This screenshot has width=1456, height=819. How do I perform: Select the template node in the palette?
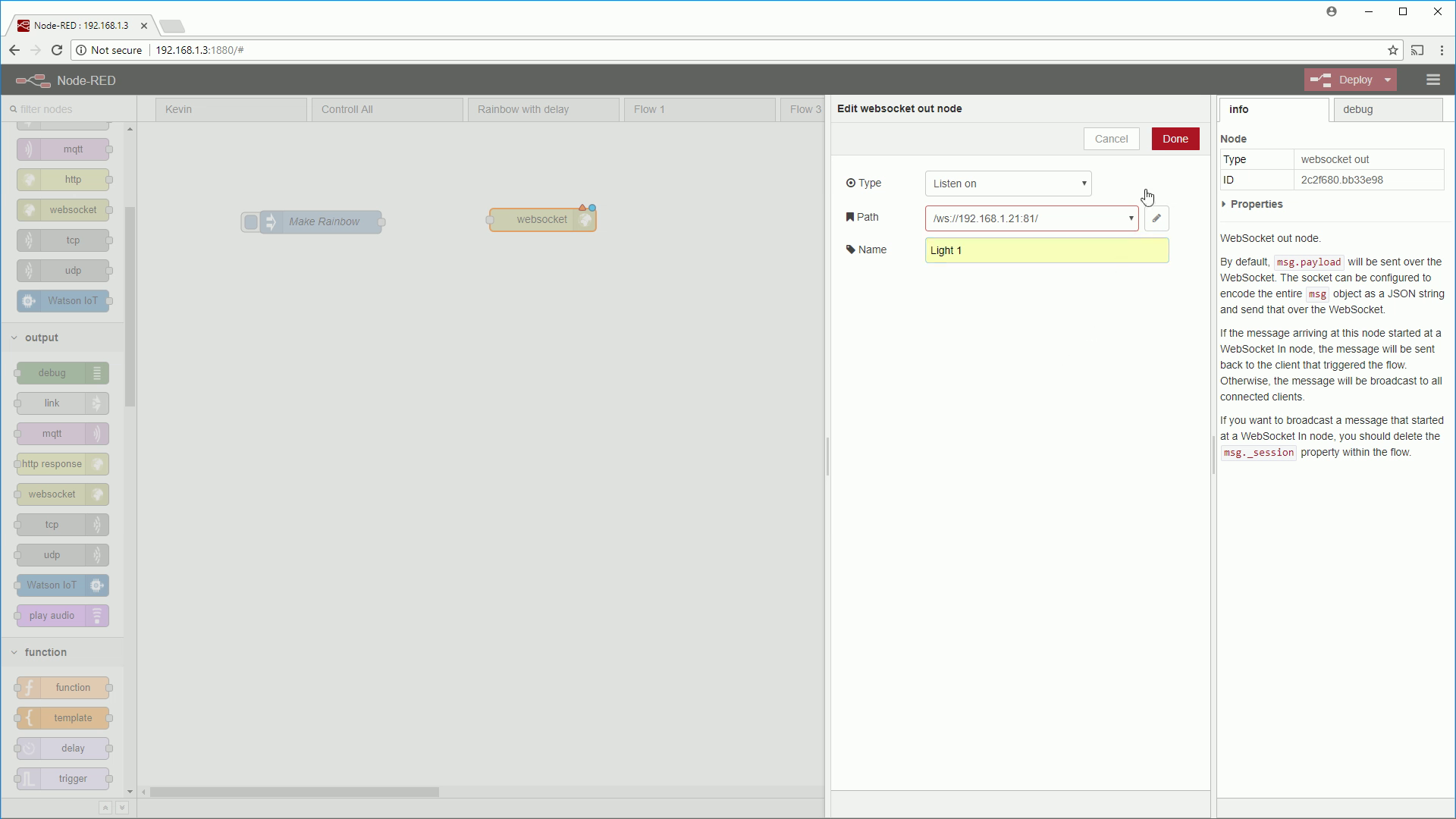tap(64, 718)
